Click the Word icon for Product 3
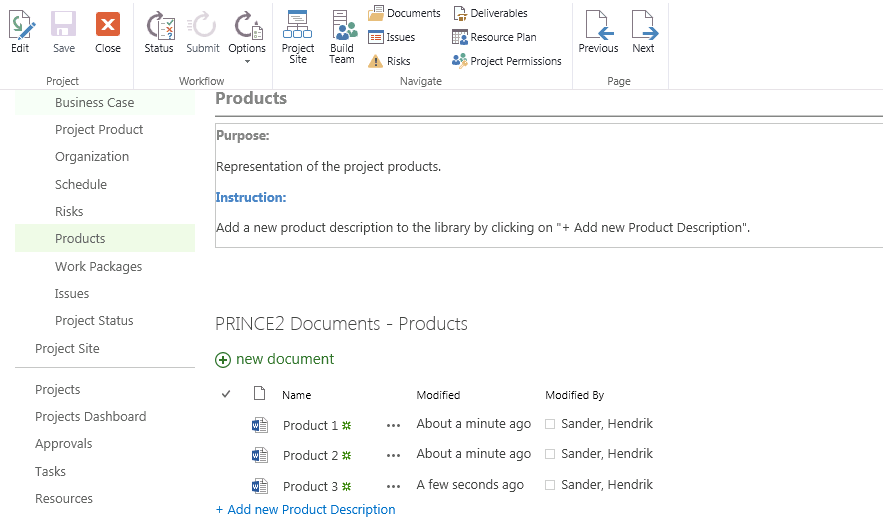 tap(260, 486)
